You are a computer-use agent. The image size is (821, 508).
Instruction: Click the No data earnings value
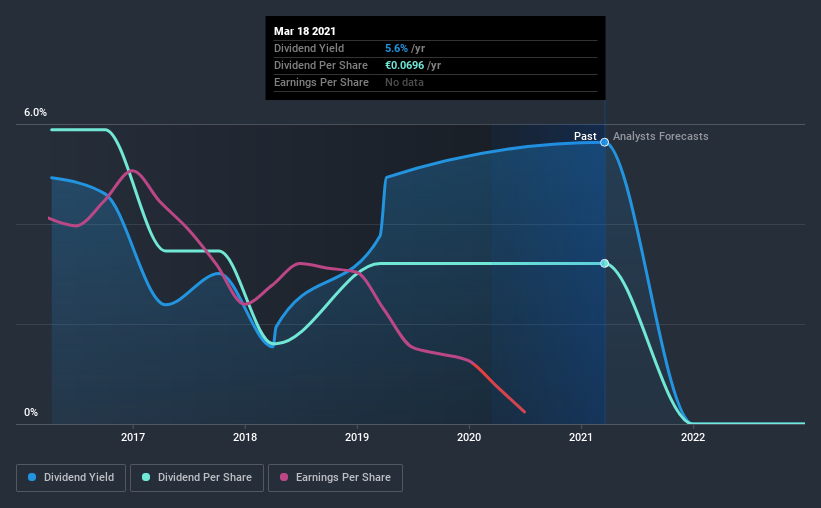point(404,82)
